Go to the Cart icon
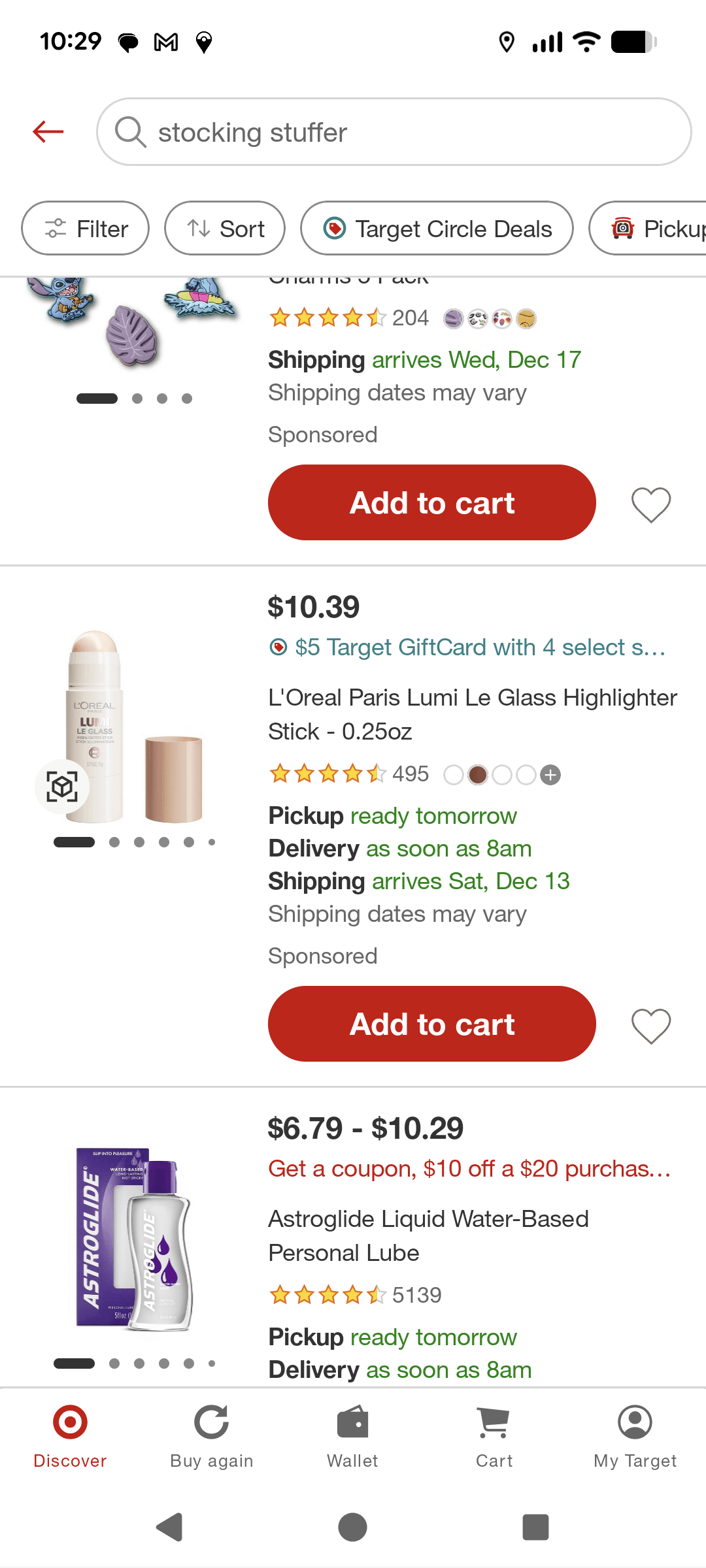The width and height of the screenshot is (706, 1568). (494, 1436)
